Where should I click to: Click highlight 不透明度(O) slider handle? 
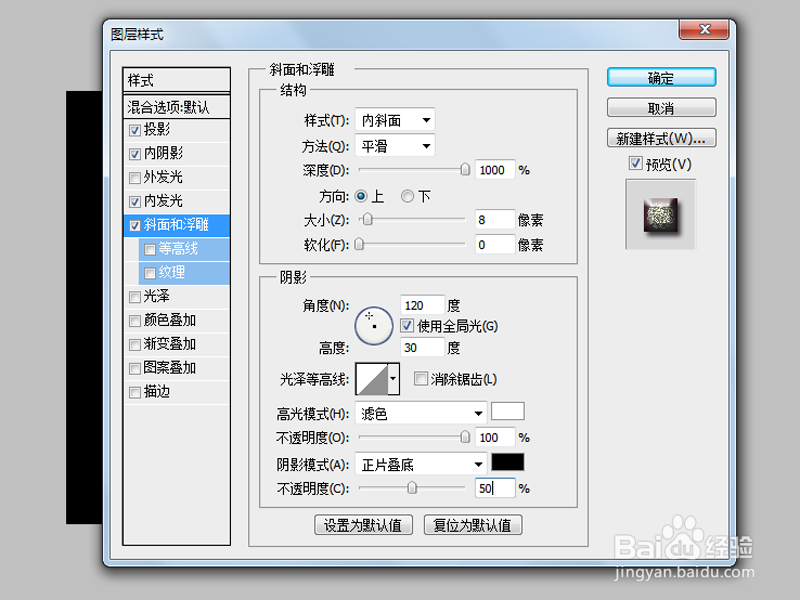[x=465, y=437]
